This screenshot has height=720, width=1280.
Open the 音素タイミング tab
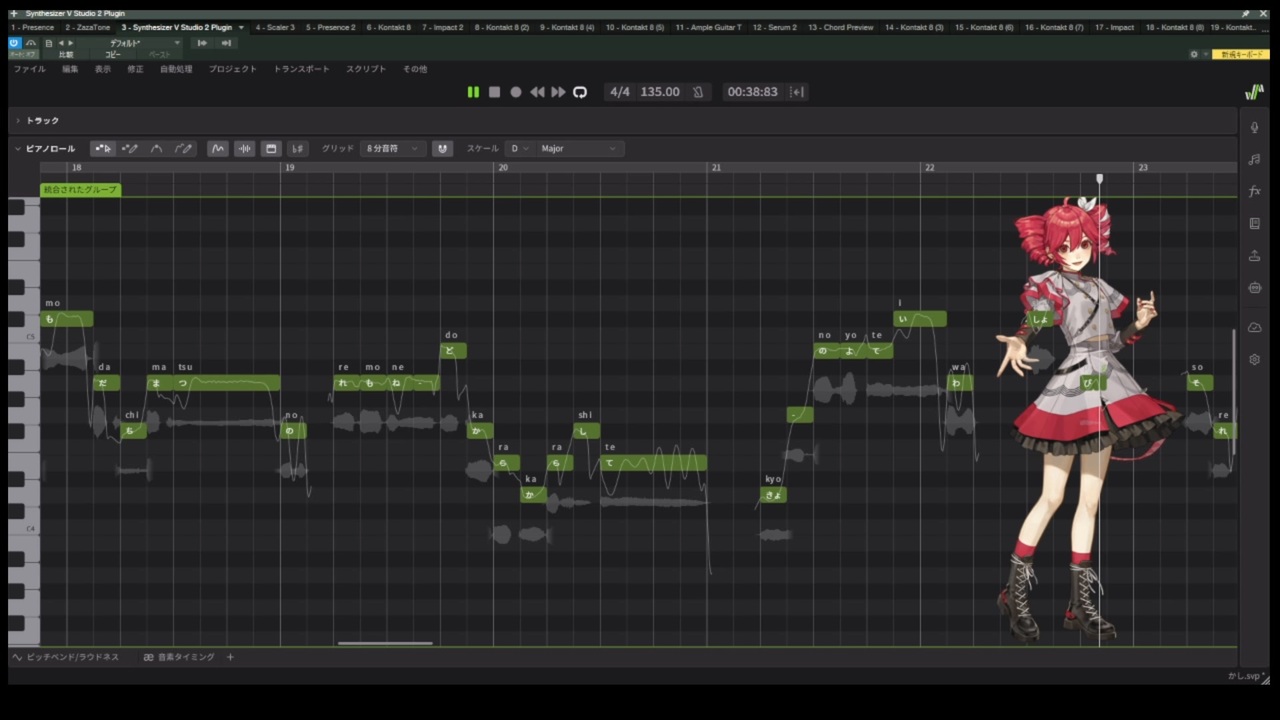179,657
